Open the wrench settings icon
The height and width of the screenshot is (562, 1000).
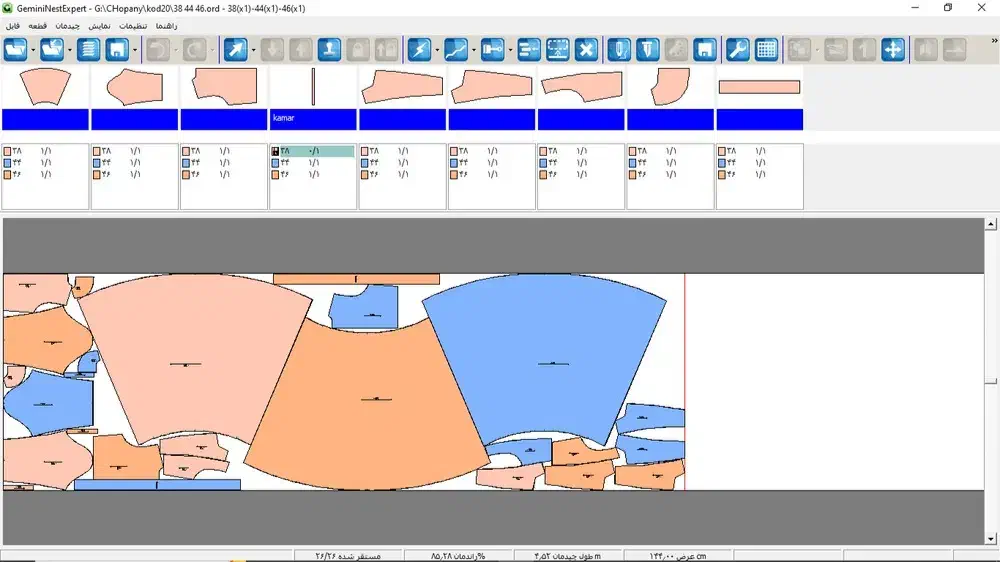click(x=737, y=49)
